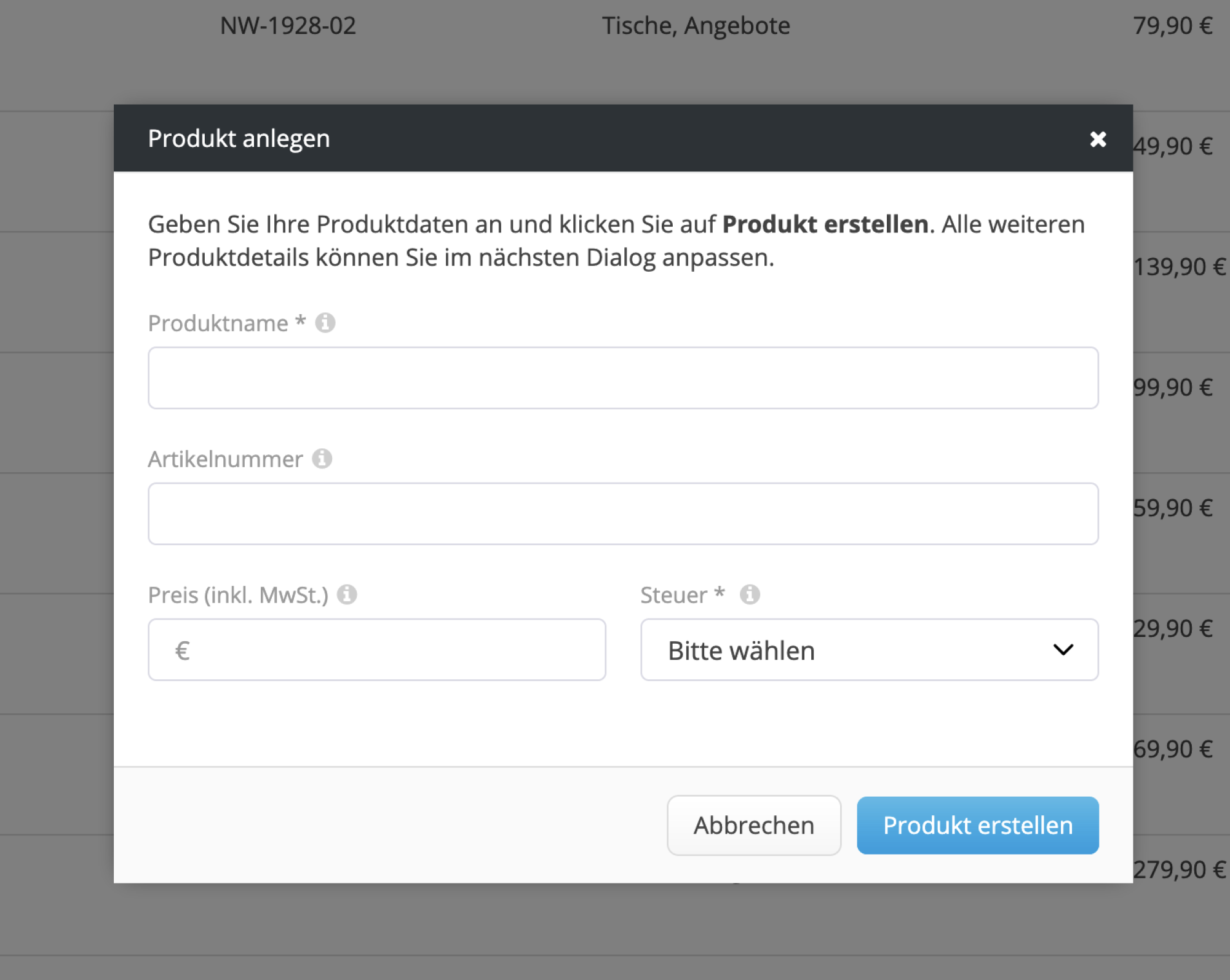Click the Euro symbol in the price field
Screen dimensions: 1230x980
coord(181,650)
